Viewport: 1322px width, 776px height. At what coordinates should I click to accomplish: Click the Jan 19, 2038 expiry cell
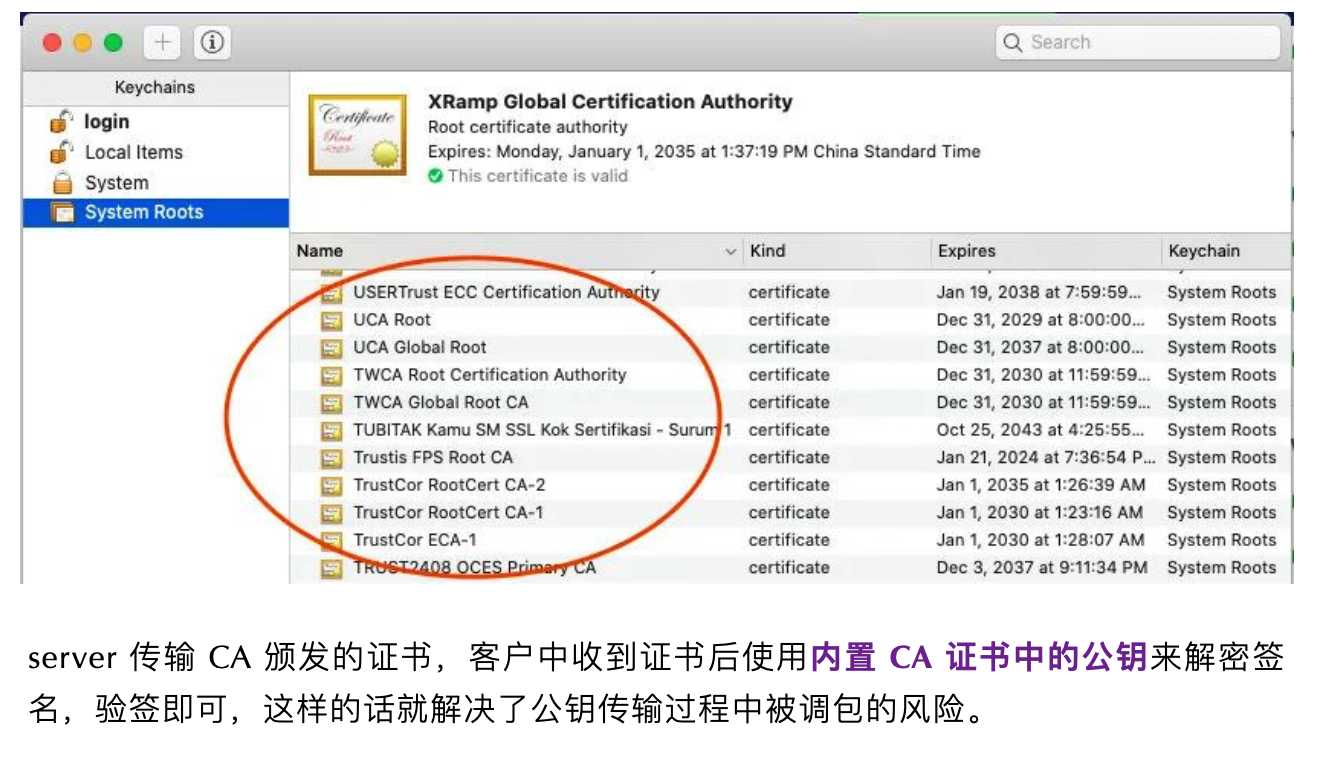[1040, 293]
